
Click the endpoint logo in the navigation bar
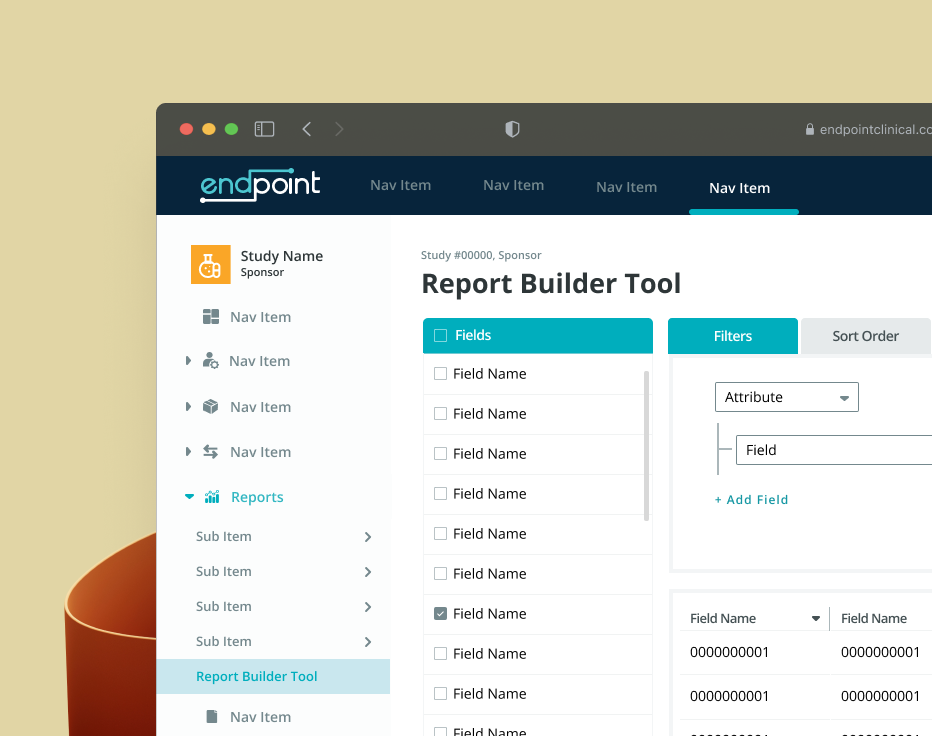click(259, 184)
